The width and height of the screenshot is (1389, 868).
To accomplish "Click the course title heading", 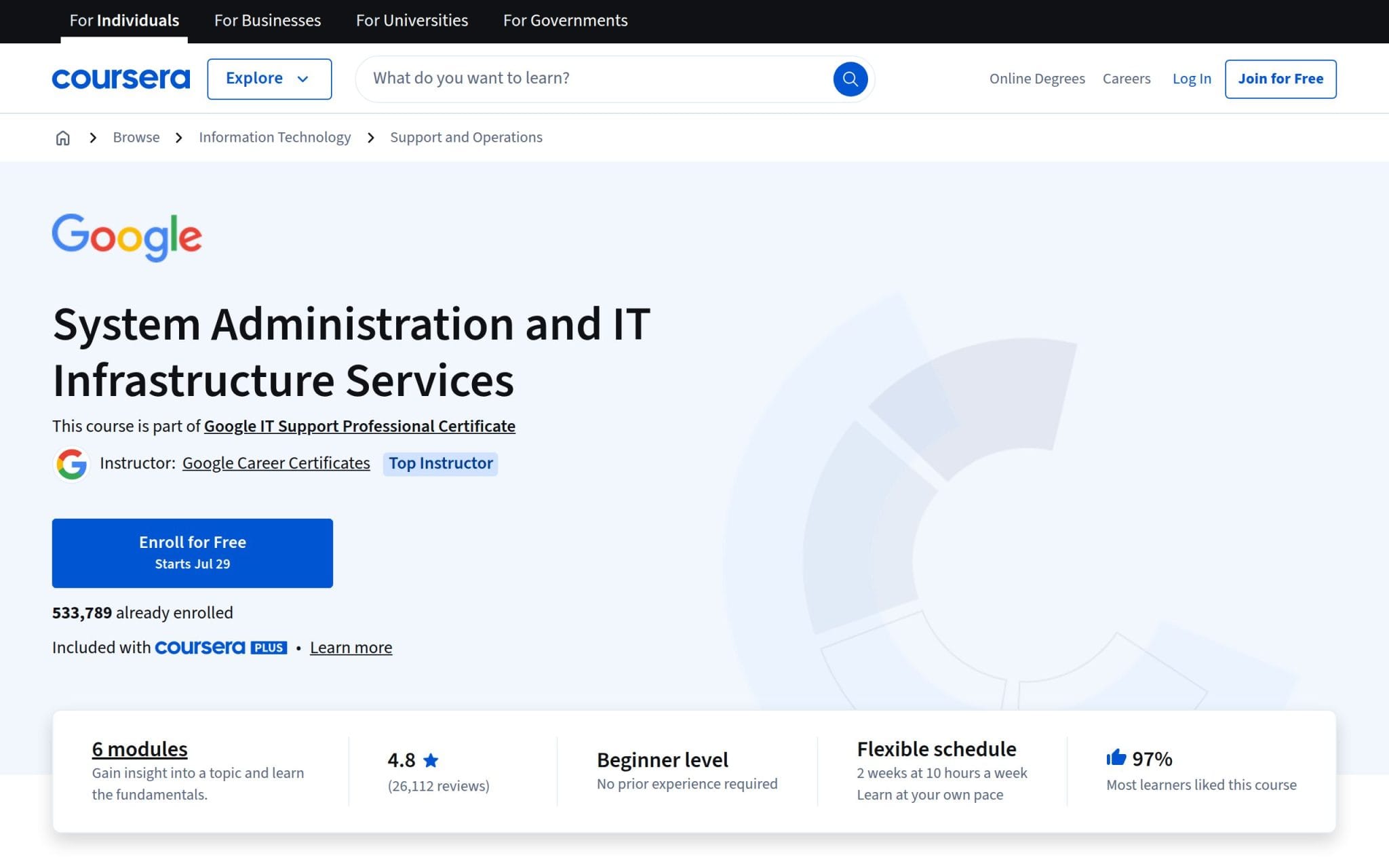I will tap(351, 351).
